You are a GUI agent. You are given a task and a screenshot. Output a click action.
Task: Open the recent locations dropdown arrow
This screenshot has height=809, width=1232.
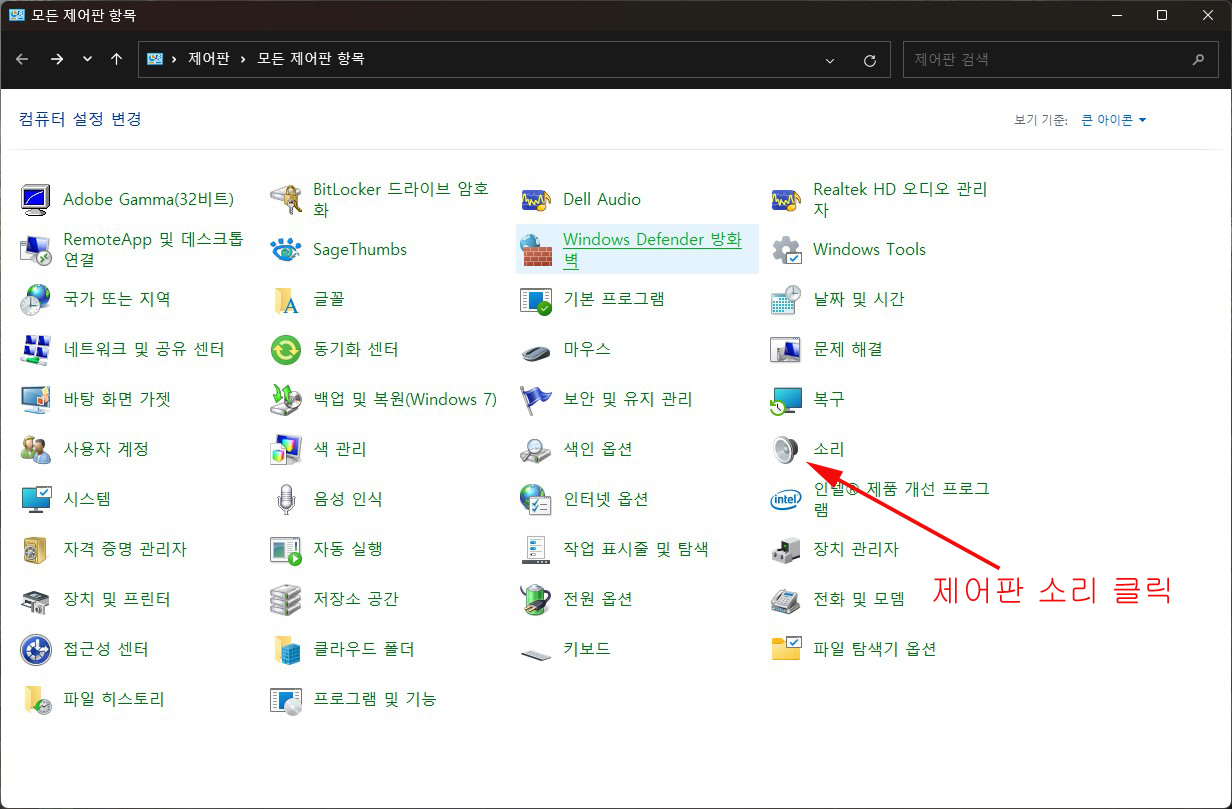(x=87, y=59)
